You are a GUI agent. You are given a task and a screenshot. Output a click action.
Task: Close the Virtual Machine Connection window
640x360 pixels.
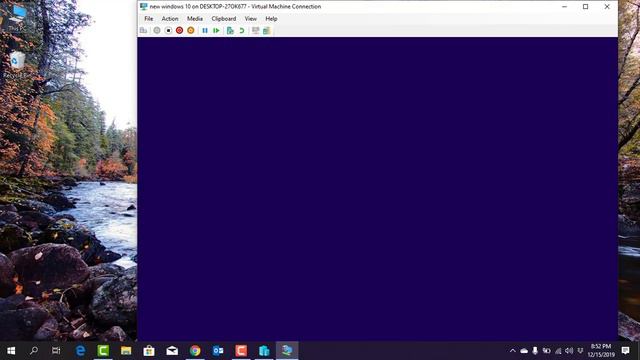click(607, 7)
